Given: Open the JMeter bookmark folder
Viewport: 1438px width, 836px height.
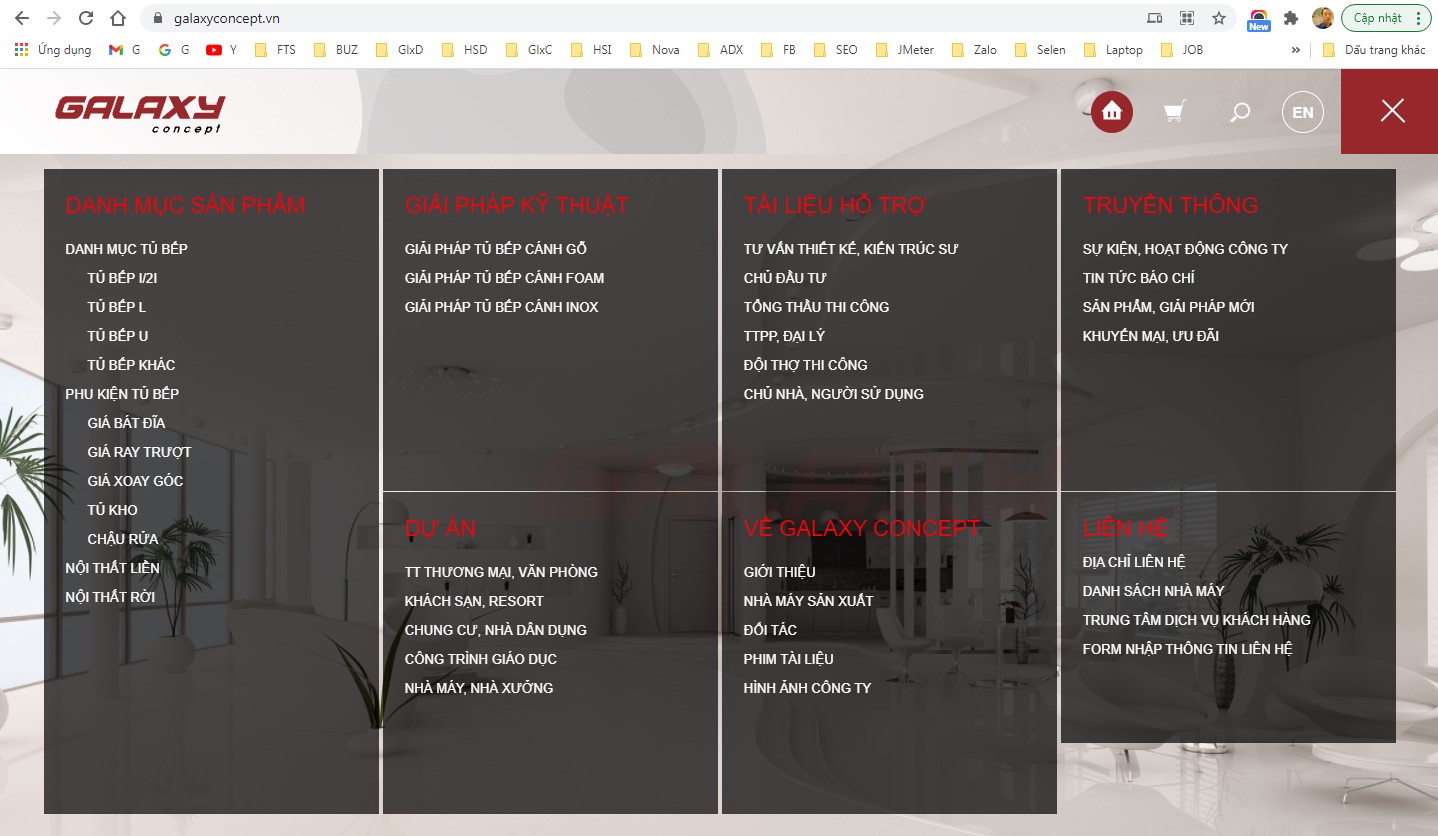Looking at the screenshot, I should (x=904, y=50).
